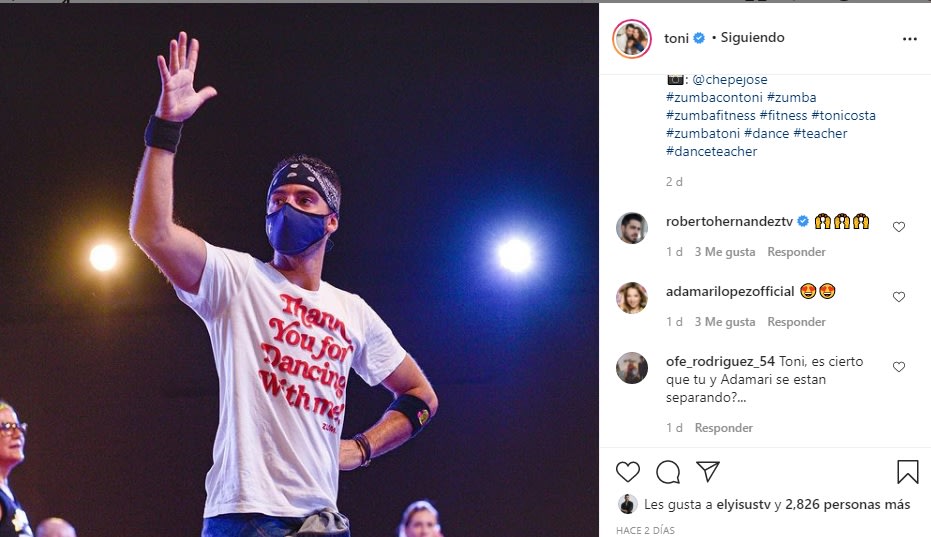Reply to adamarilopezofficial's comment
Viewport: 931px width, 537px height.
point(796,322)
